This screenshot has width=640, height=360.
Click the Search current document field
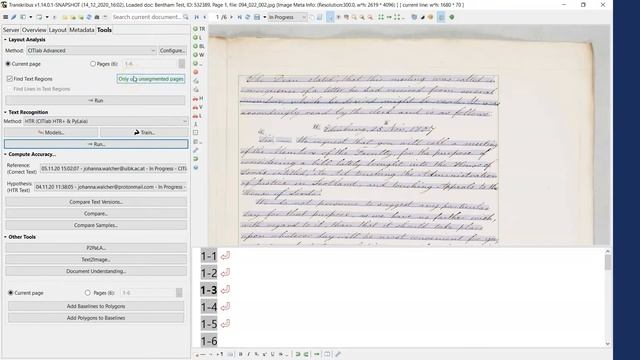[147, 17]
